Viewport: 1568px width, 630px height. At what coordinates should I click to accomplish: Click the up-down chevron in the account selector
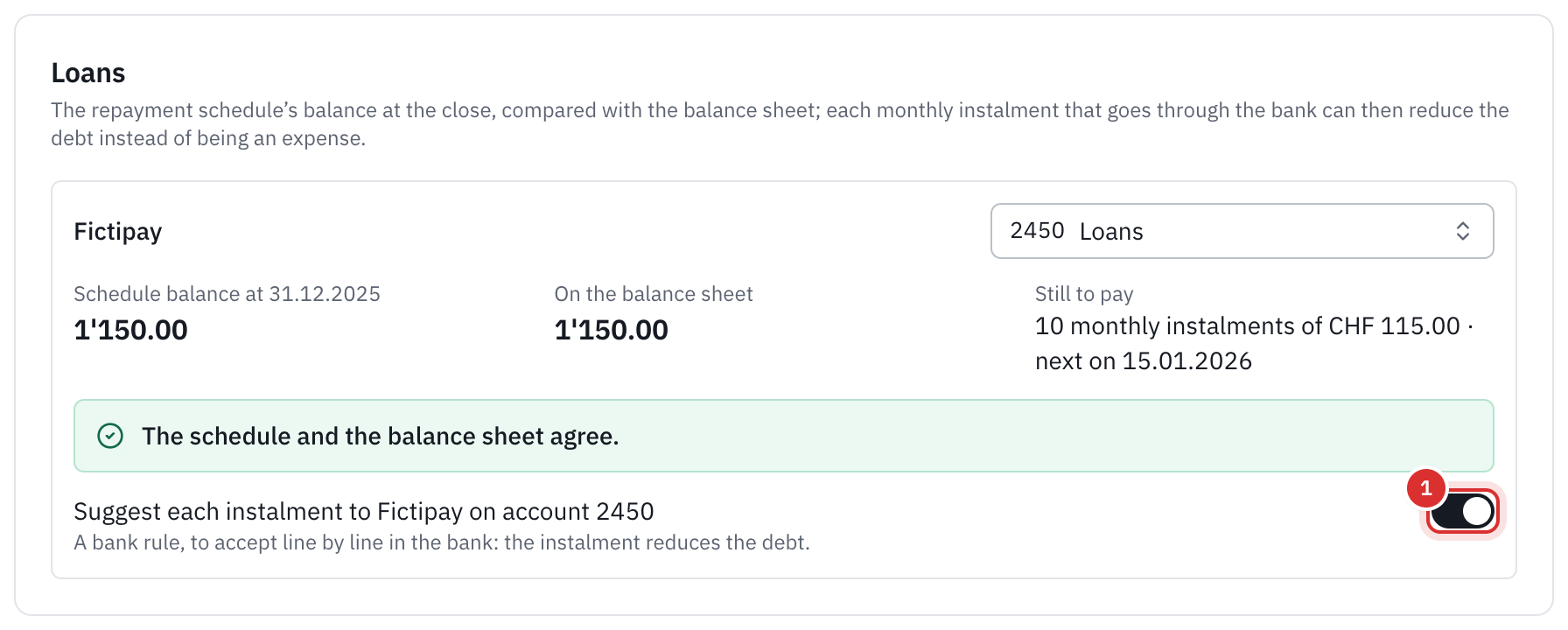(1462, 231)
